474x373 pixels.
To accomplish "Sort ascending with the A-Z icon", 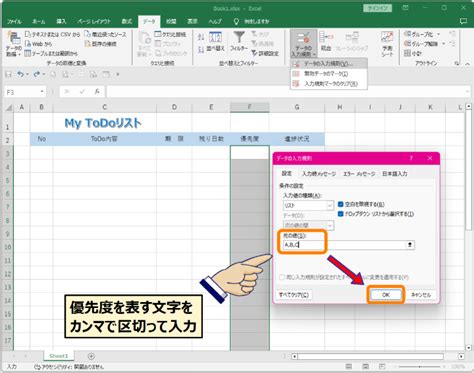I will point(201,37).
